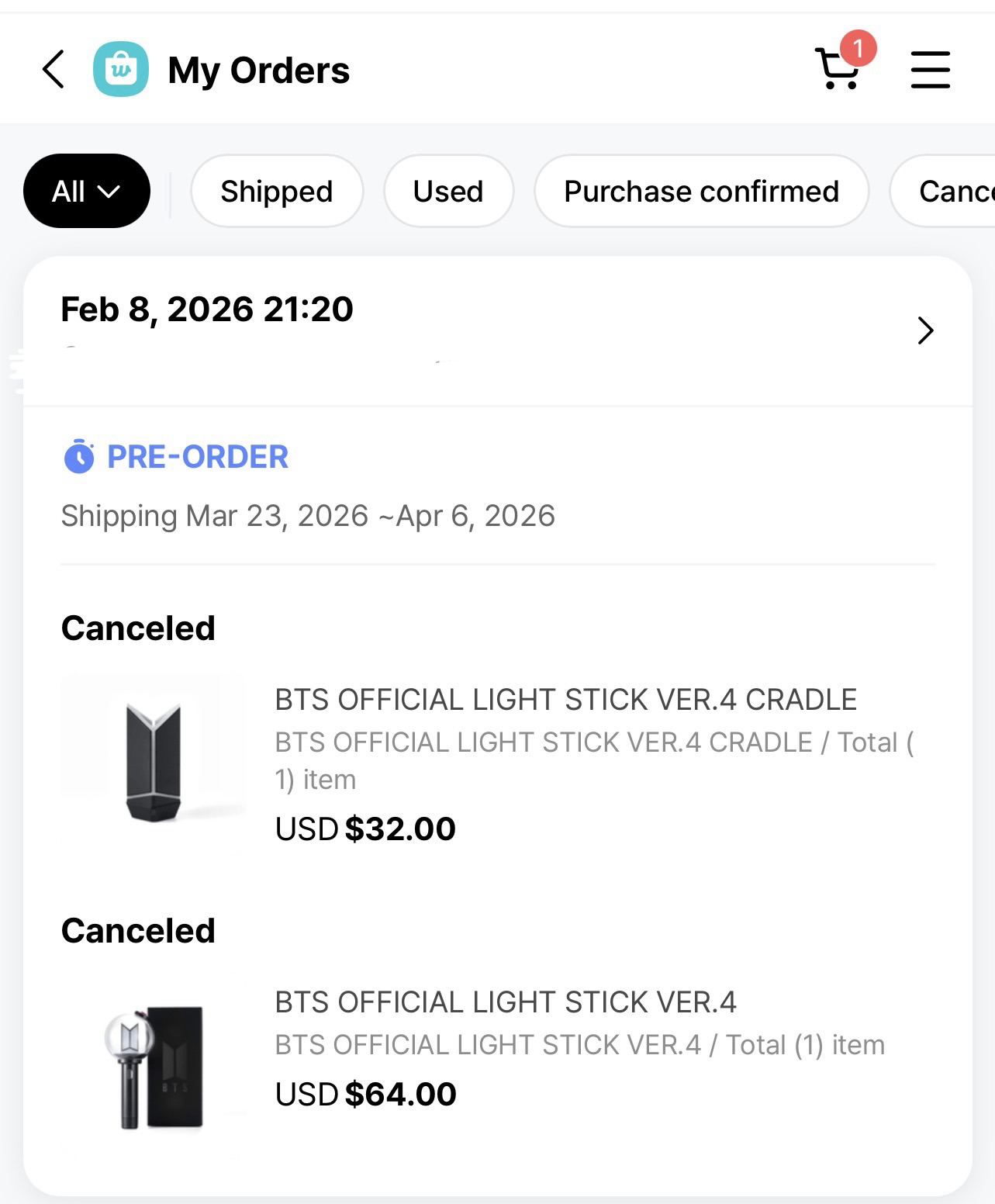Viewport: 995px width, 1204px height.
Task: Open BTS OFFICIAL LIGHT STICK VER.4 product title
Action: tap(506, 1002)
